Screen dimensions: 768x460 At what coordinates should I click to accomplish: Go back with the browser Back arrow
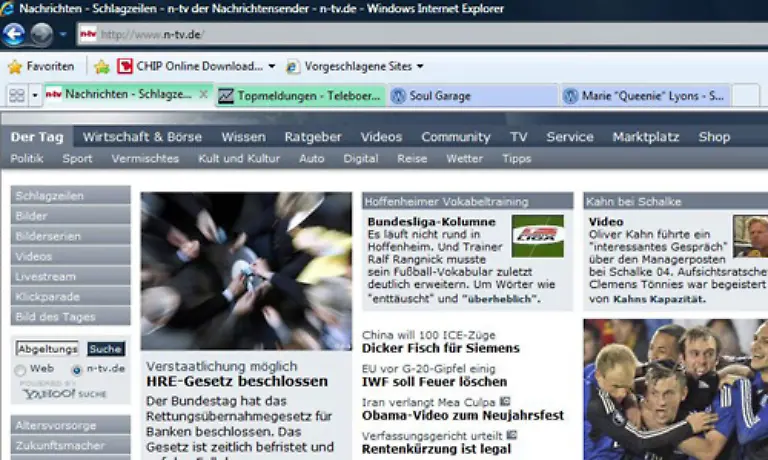pos(13,34)
